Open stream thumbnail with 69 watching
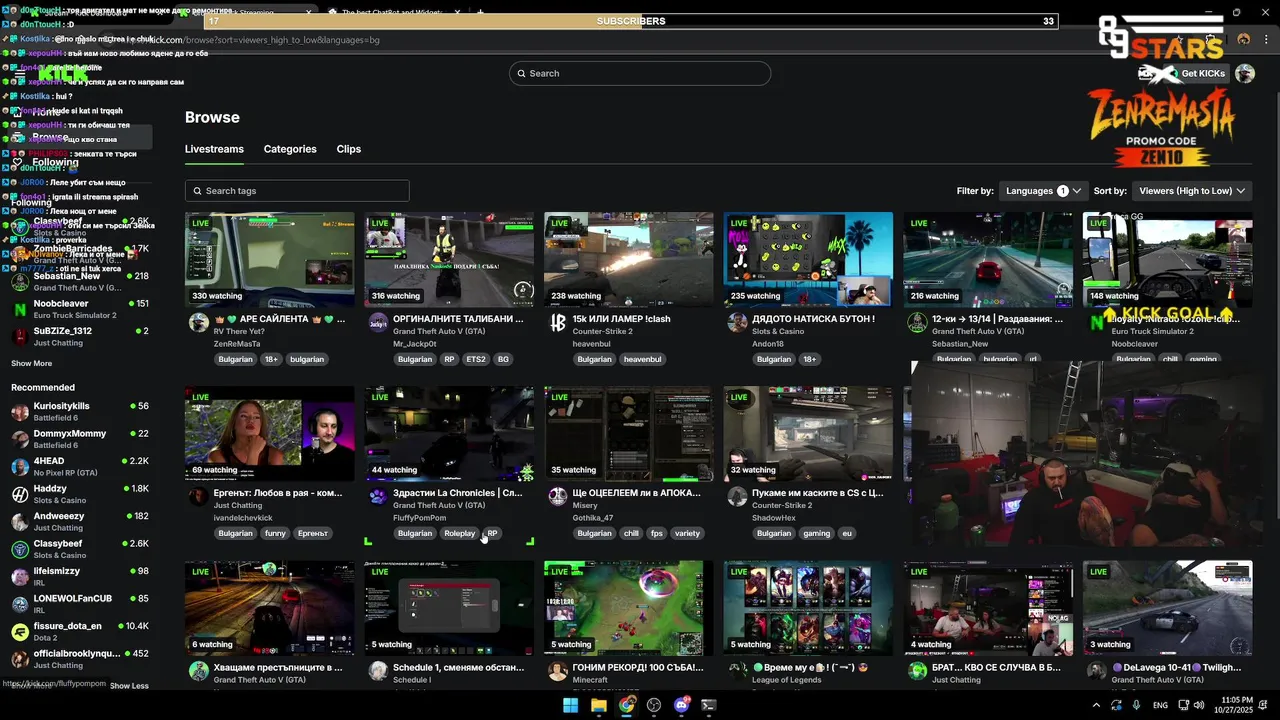Image resolution: width=1280 pixels, height=720 pixels. coord(269,433)
